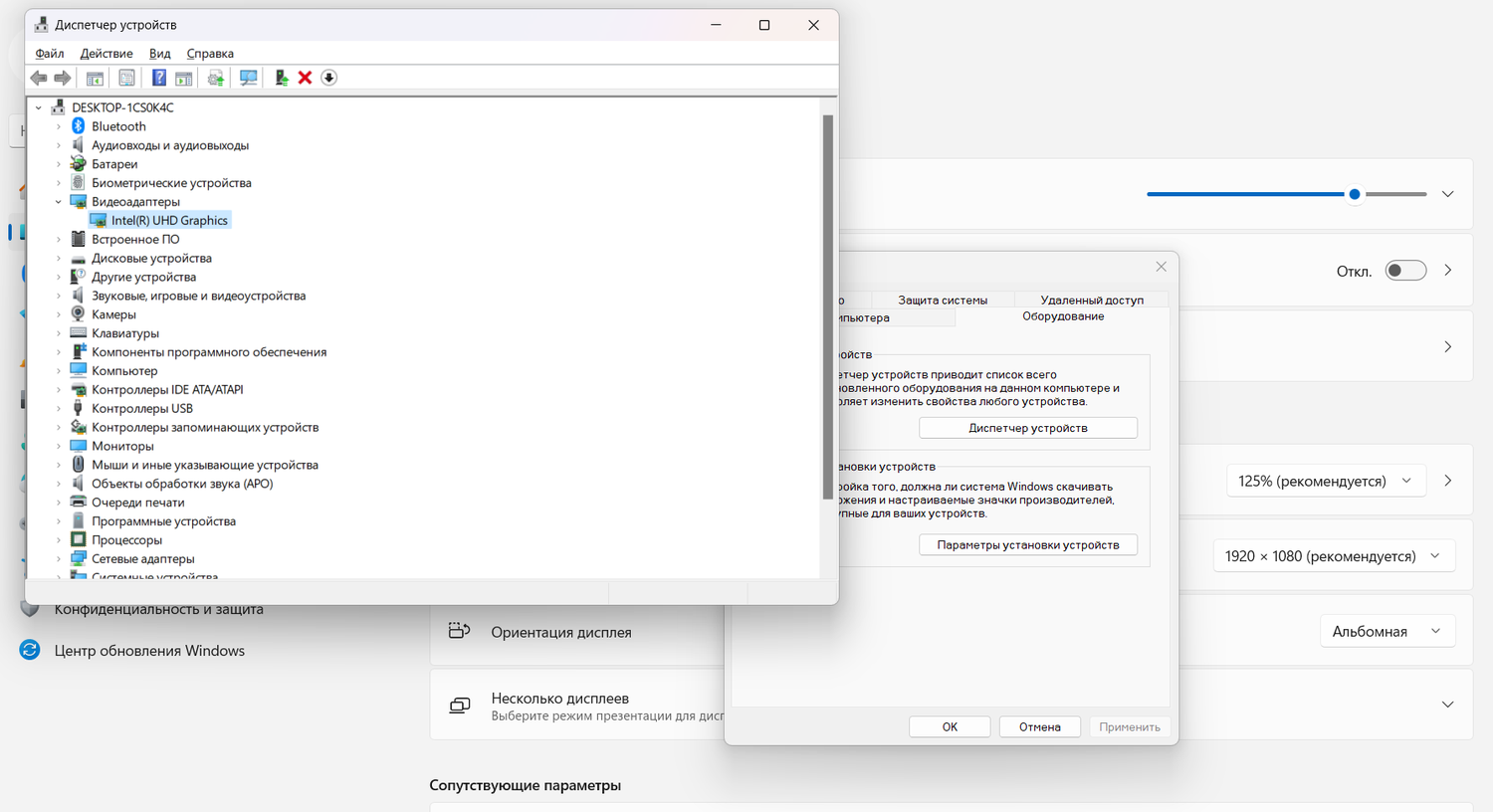Expand Аудиовходы и аудиовыходы category
Viewport: 1493px width, 812px height.
[58, 145]
